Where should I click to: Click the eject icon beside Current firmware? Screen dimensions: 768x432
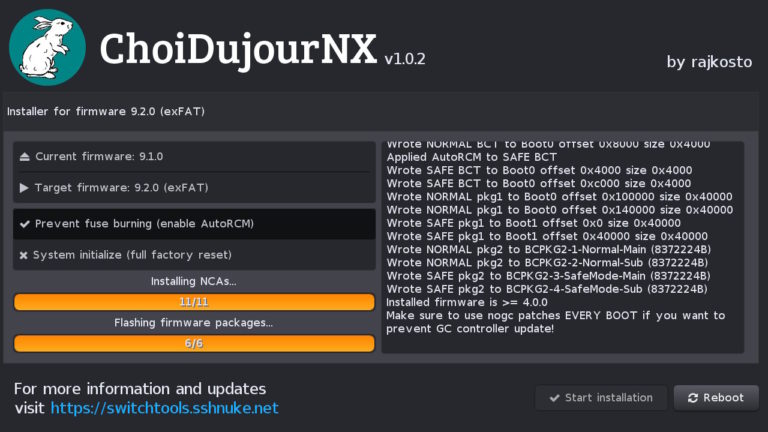(x=25, y=157)
